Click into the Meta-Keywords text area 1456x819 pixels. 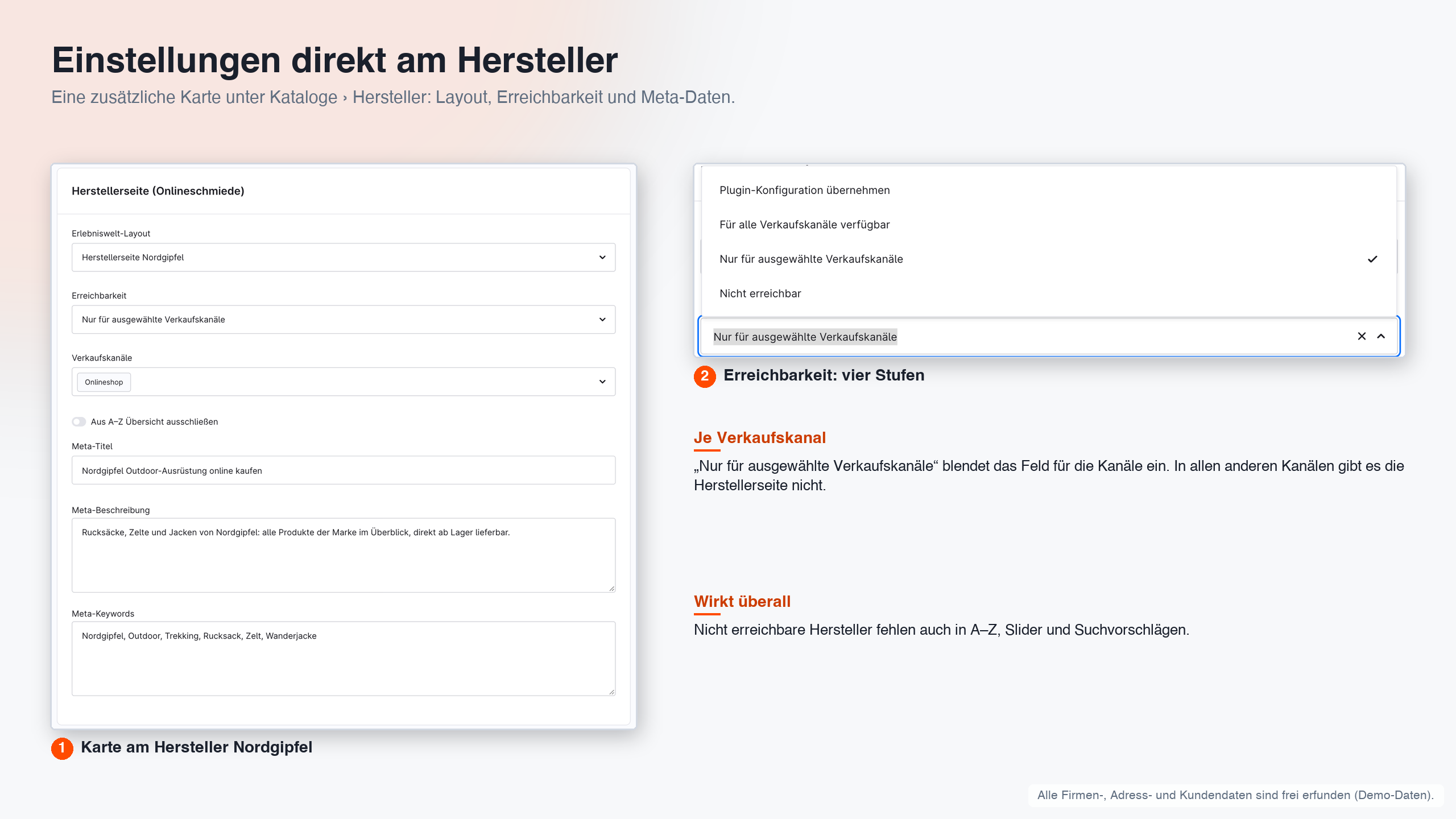344,659
